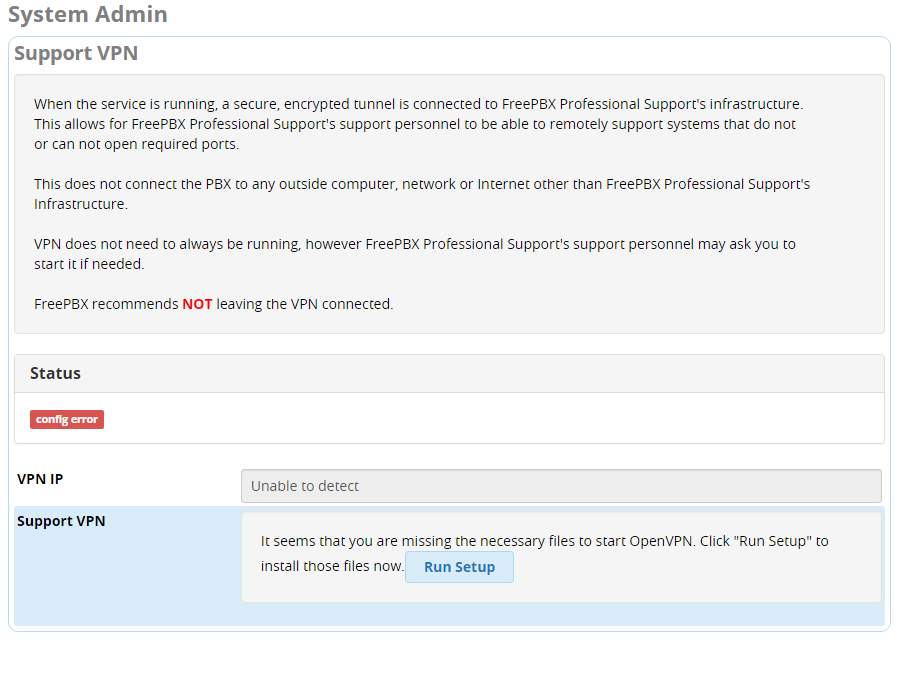Click the Run Setup button
The height and width of the screenshot is (674, 902).
[x=459, y=567]
